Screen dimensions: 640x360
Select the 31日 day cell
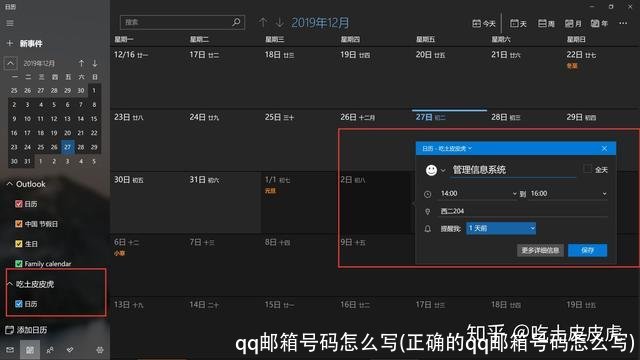click(x=223, y=202)
